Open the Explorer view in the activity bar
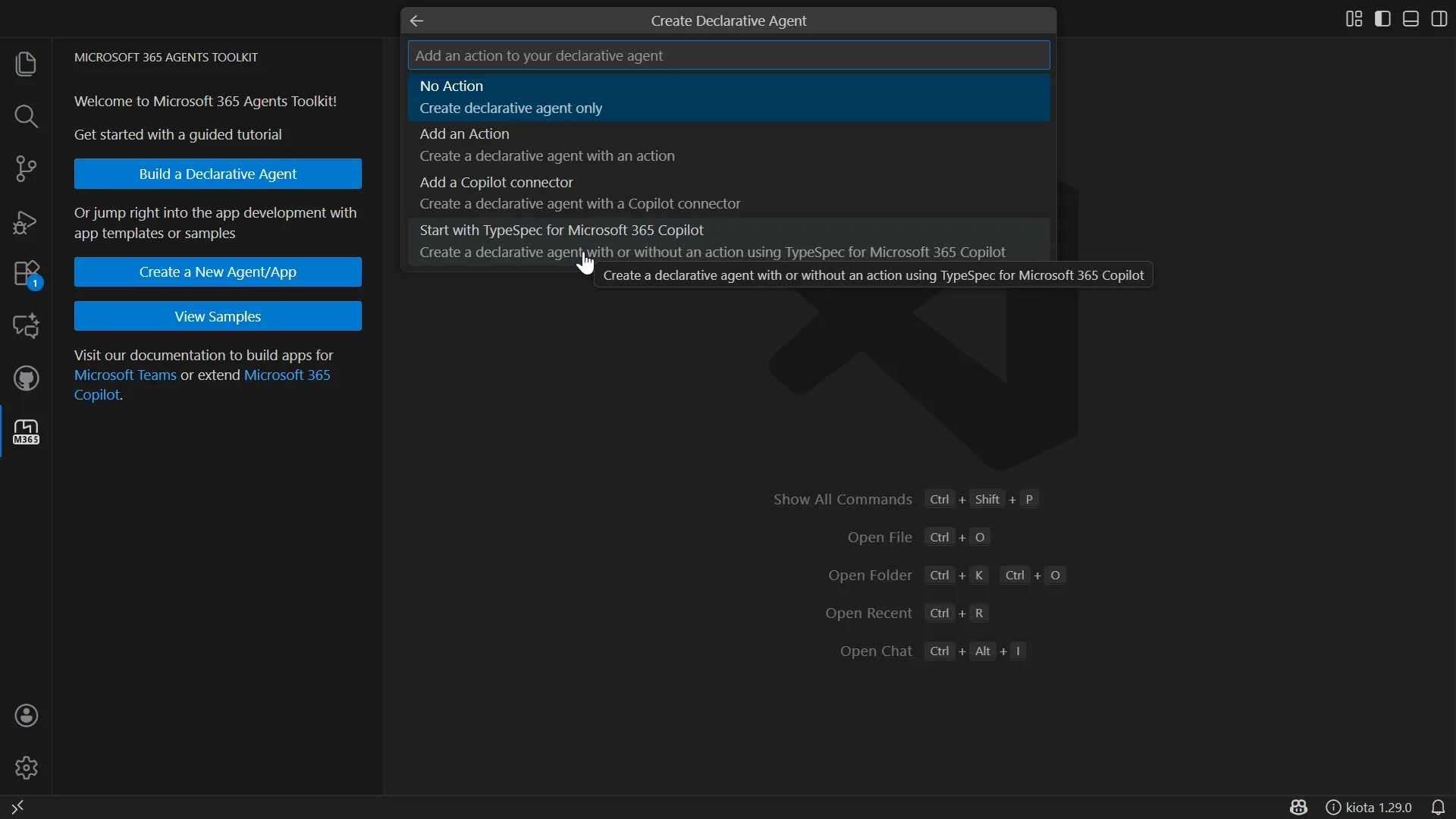The image size is (1456, 819). click(x=26, y=64)
